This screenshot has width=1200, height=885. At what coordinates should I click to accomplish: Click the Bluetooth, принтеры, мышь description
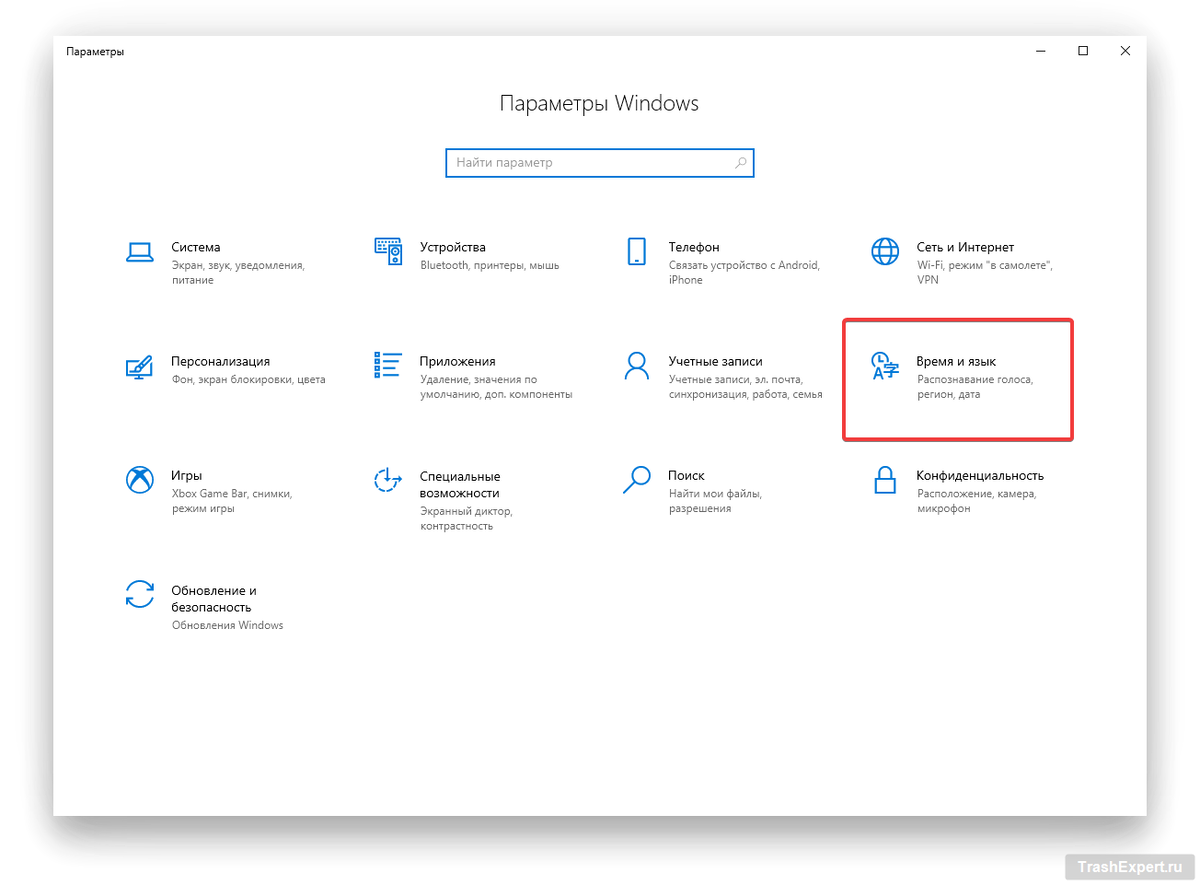[490, 265]
